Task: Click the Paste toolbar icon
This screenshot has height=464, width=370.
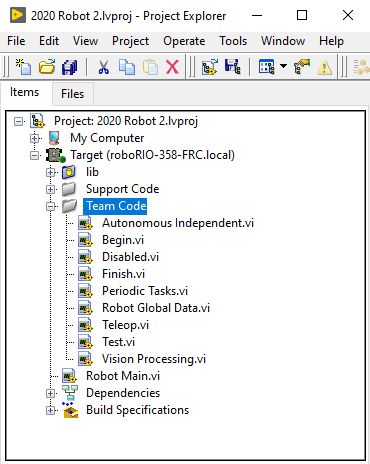Action: 150,67
